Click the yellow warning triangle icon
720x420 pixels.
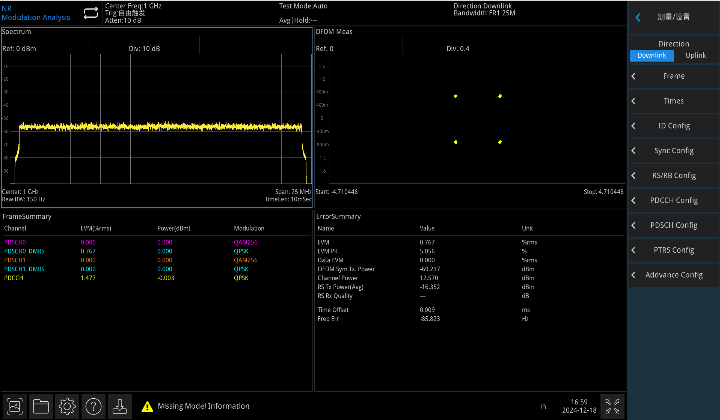click(x=147, y=406)
